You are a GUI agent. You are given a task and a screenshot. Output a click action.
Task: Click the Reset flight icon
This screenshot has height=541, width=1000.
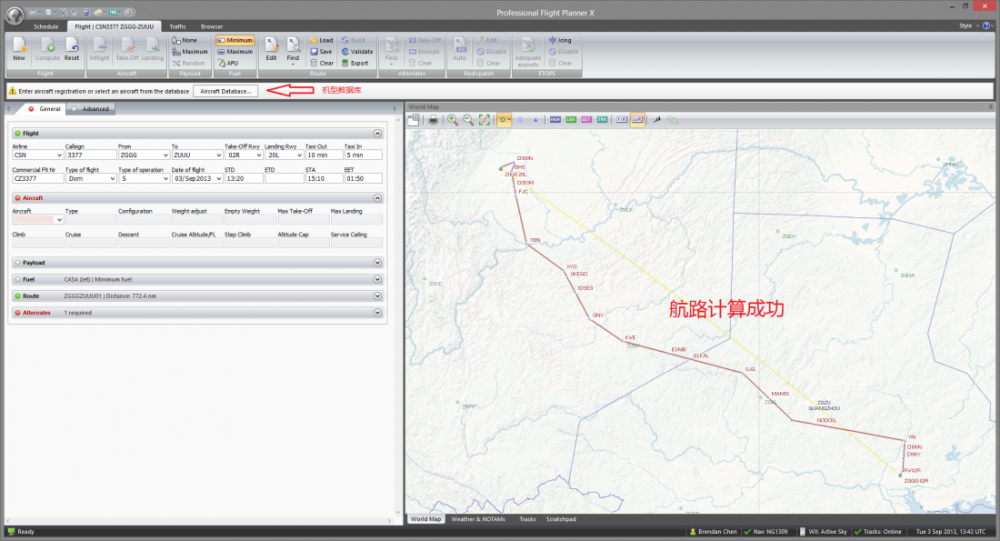(x=72, y=49)
